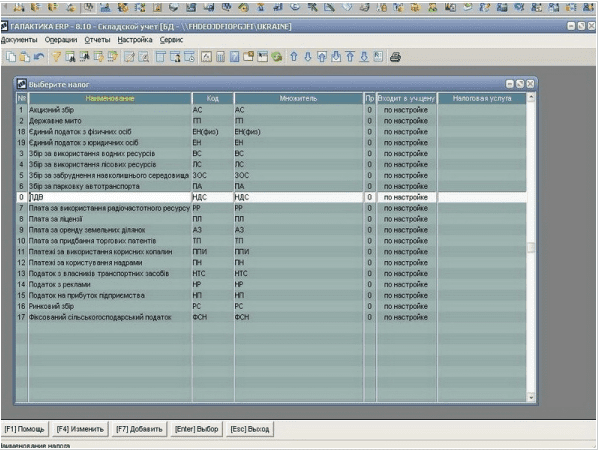This screenshot has height=453, width=600.
Task: Select 'Плата за придбання торгових патентів'
Action: click(271, 241)
